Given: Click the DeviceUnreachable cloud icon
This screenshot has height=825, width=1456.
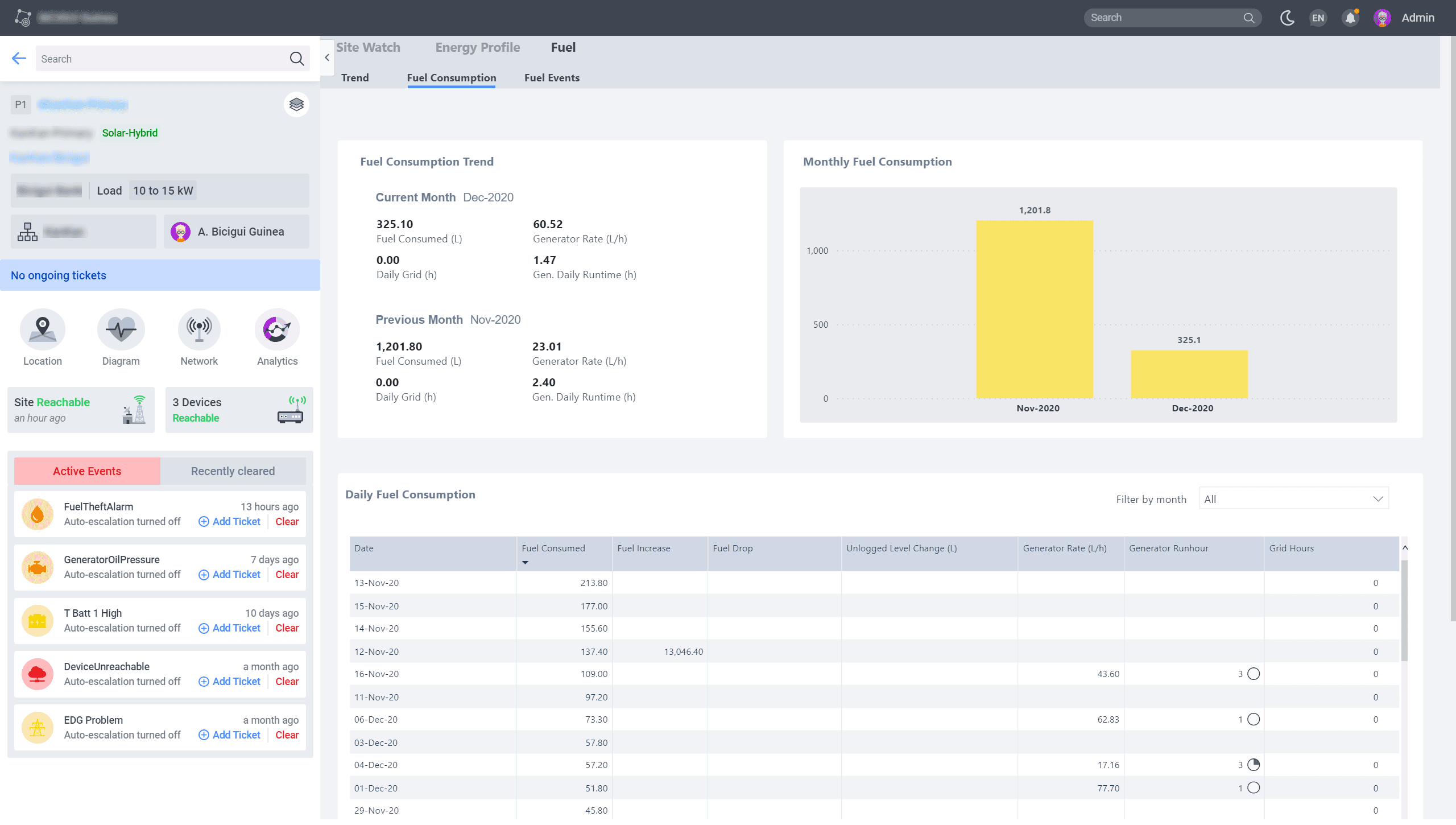Looking at the screenshot, I should coord(37,674).
